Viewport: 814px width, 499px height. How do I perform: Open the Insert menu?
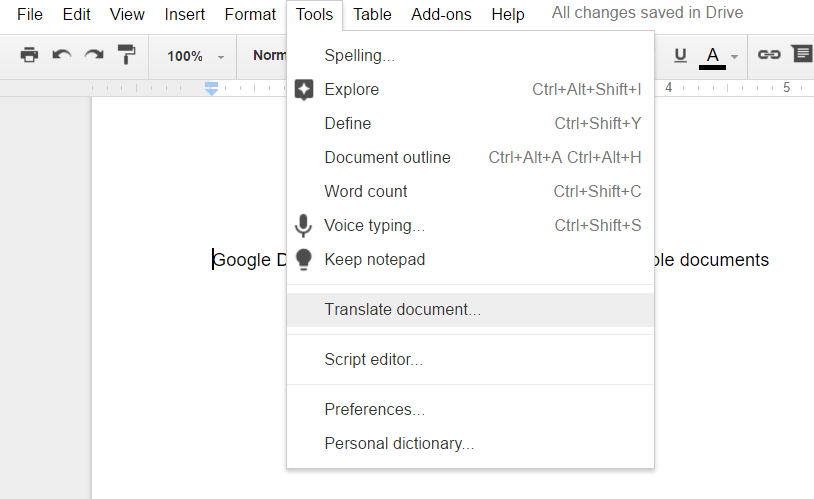coord(184,15)
